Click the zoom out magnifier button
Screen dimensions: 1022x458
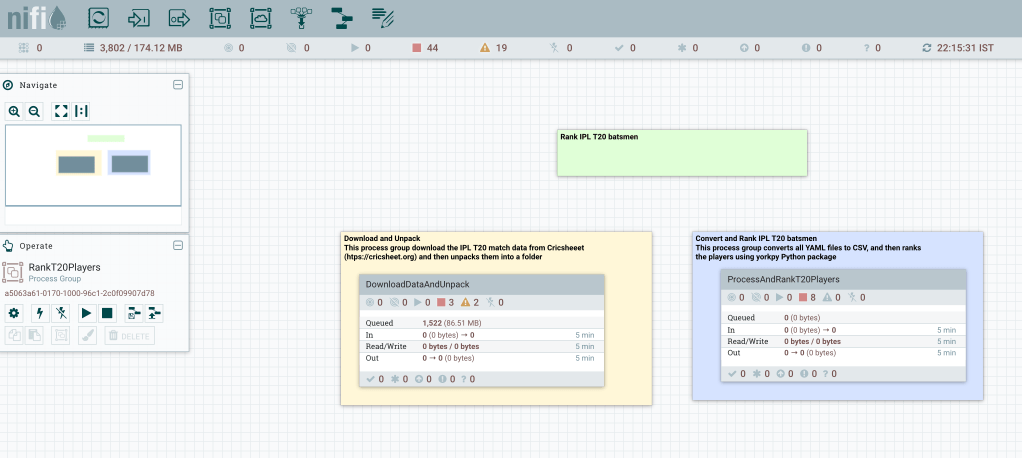[x=33, y=111]
